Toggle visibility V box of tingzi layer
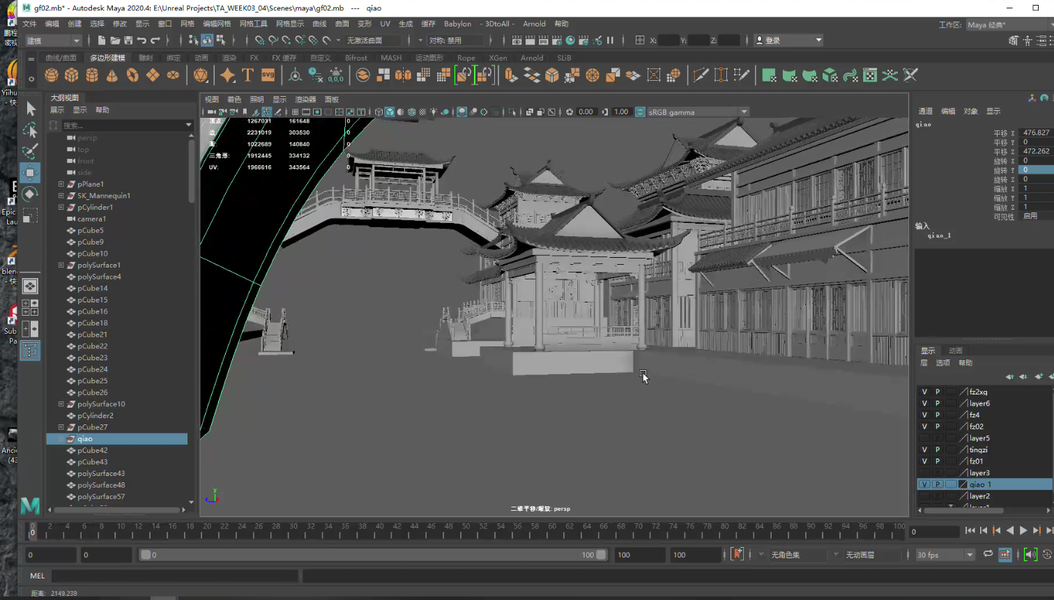This screenshot has height=600, width=1054. 924,449
